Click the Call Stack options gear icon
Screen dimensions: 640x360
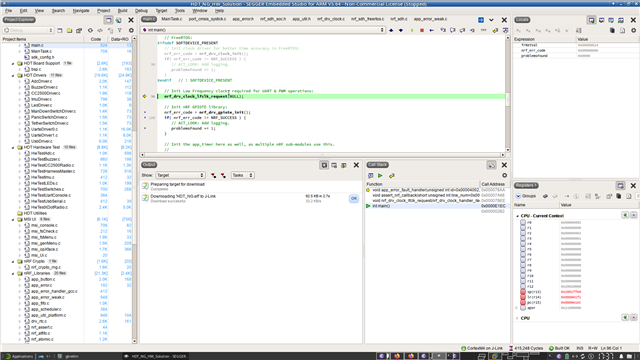pyautogui.click(x=504, y=176)
